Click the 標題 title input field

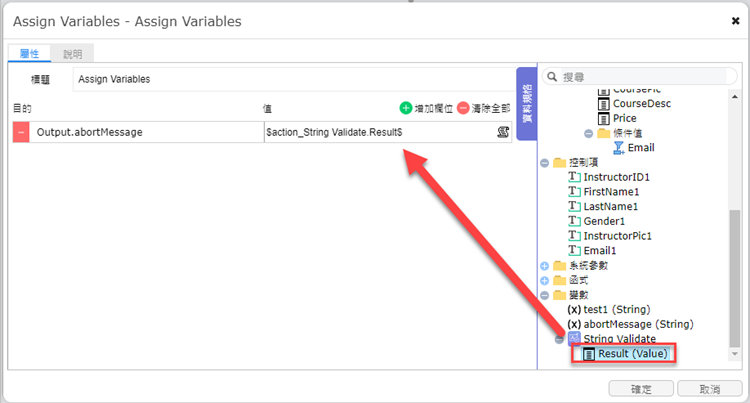(294, 79)
